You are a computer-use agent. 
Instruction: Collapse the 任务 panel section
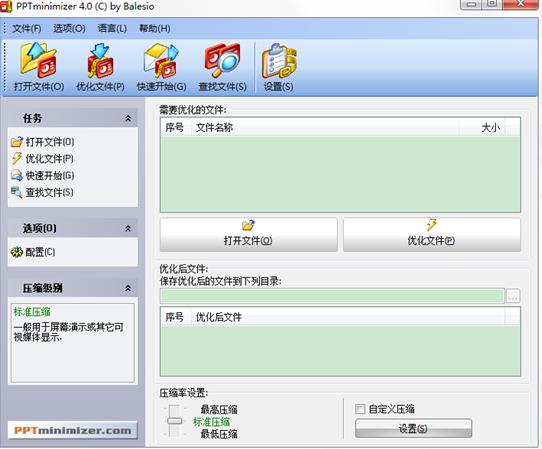(x=128, y=119)
